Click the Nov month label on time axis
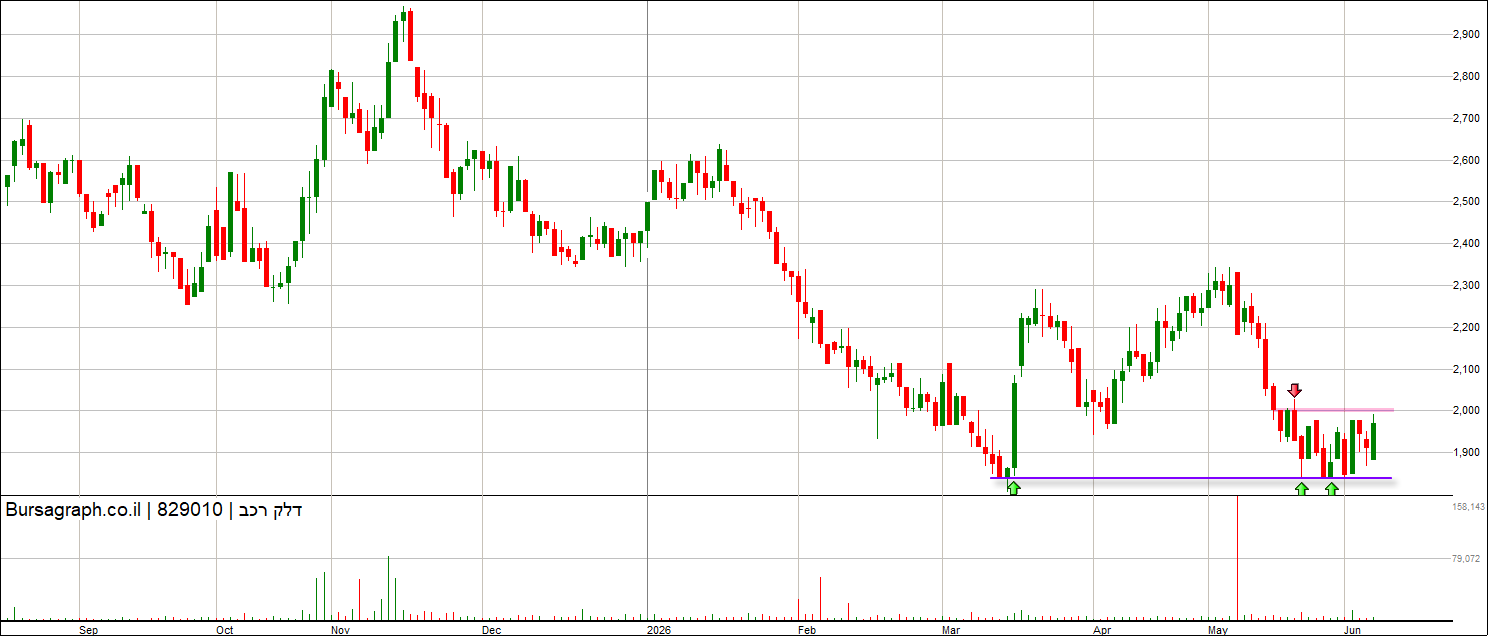 coord(338,630)
